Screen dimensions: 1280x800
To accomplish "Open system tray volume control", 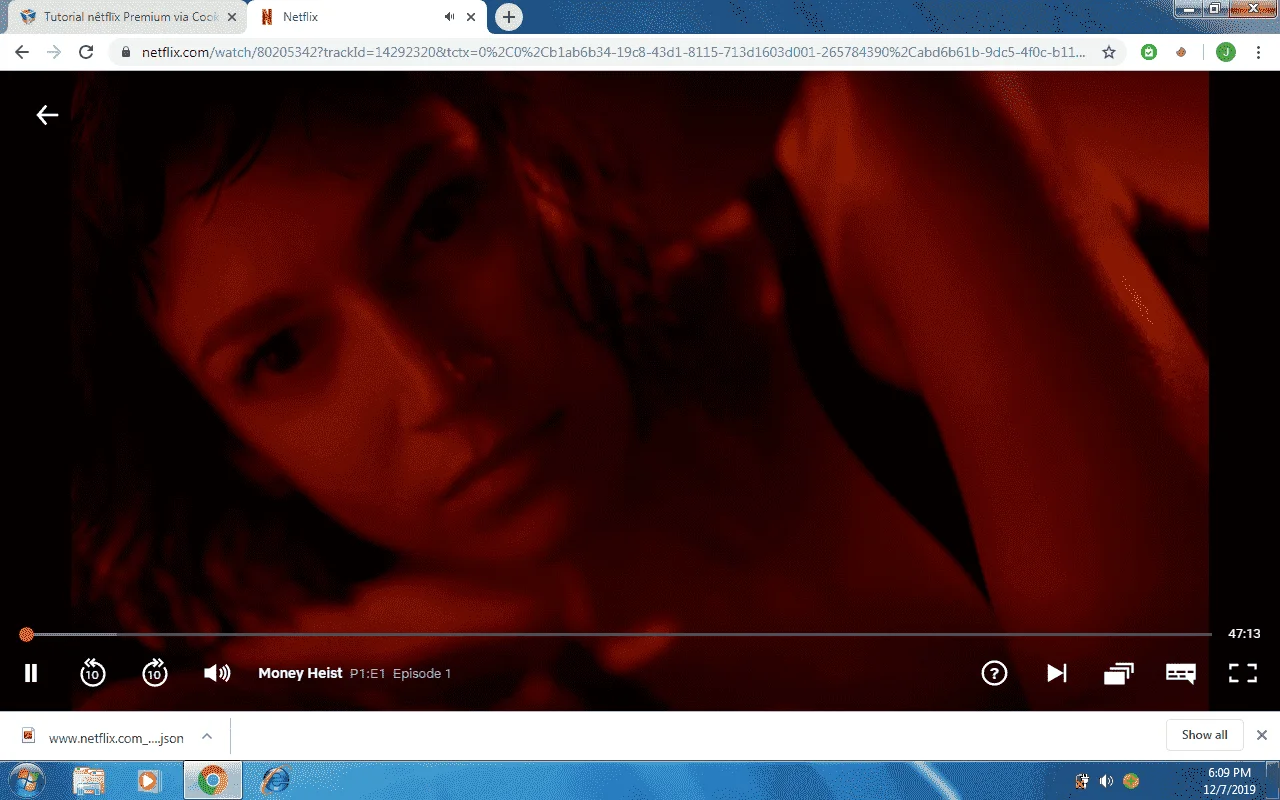I will point(1106,781).
